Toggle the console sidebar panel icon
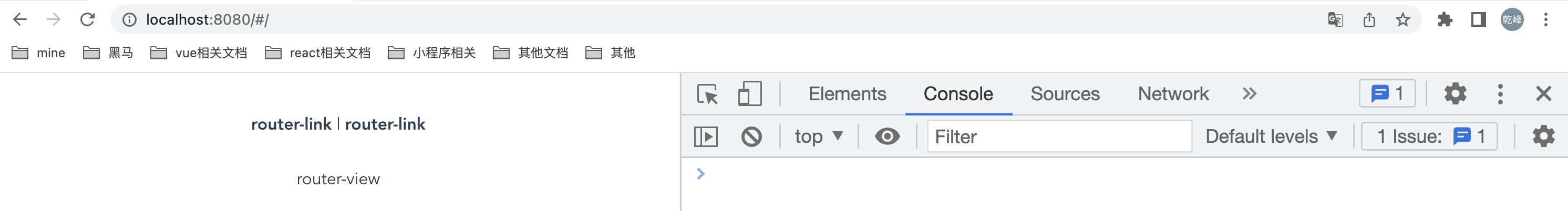The width and height of the screenshot is (1568, 211). coord(706,136)
